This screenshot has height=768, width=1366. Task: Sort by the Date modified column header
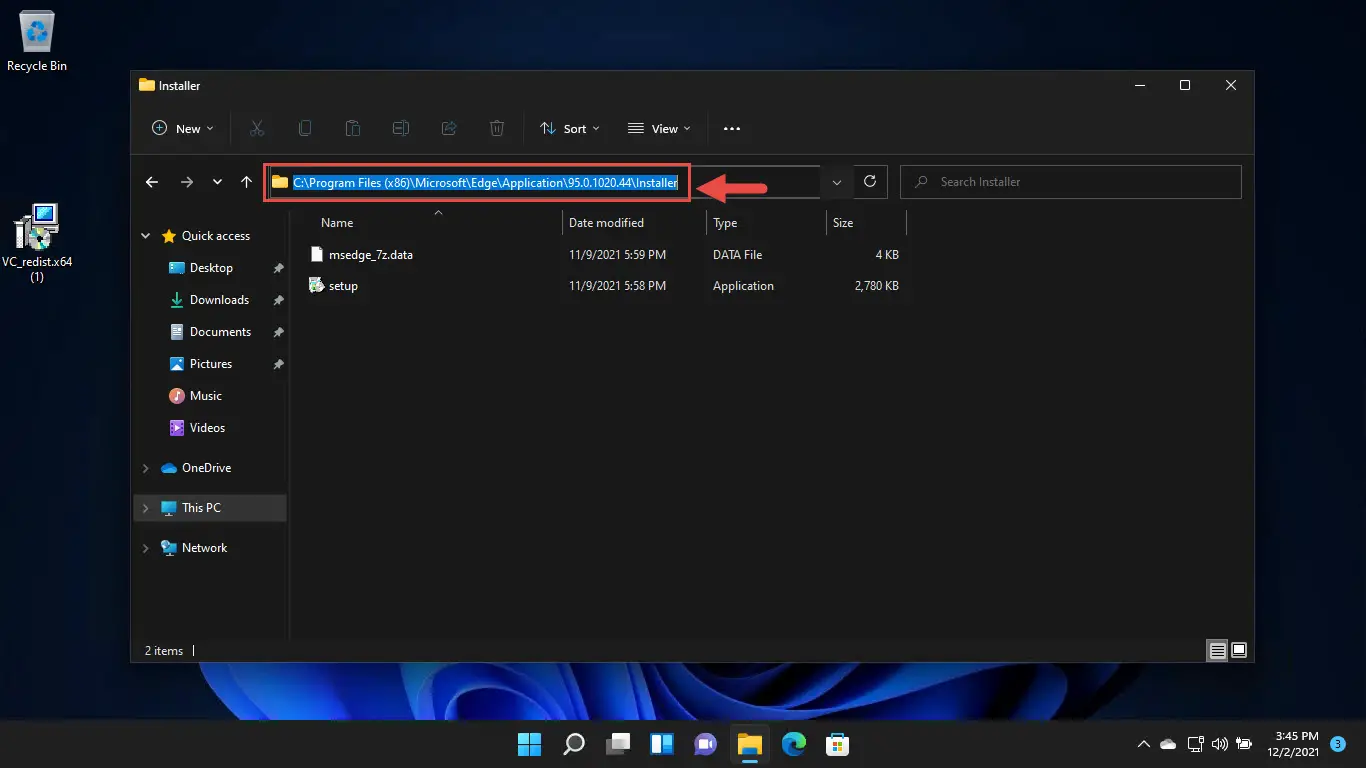(x=606, y=223)
